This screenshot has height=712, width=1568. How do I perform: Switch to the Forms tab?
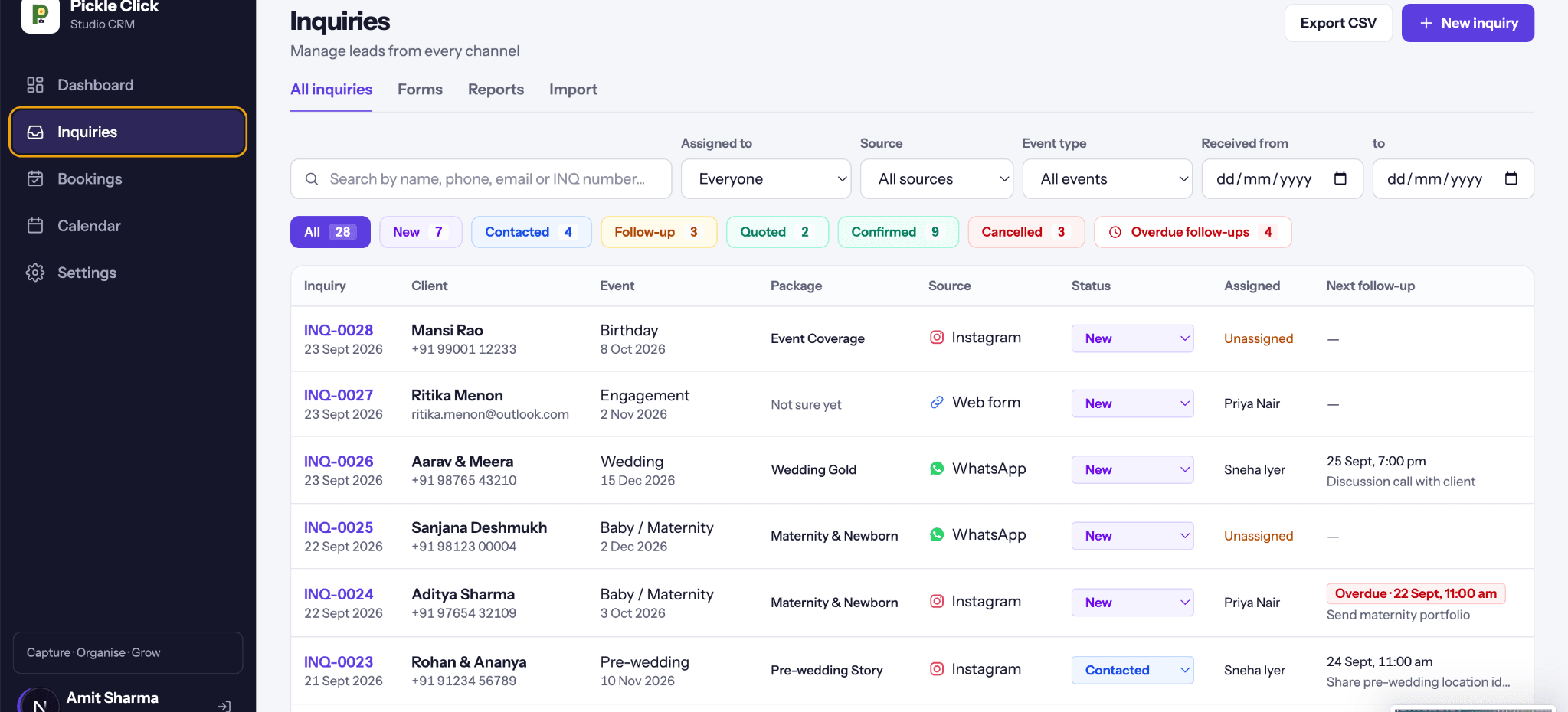pos(420,90)
